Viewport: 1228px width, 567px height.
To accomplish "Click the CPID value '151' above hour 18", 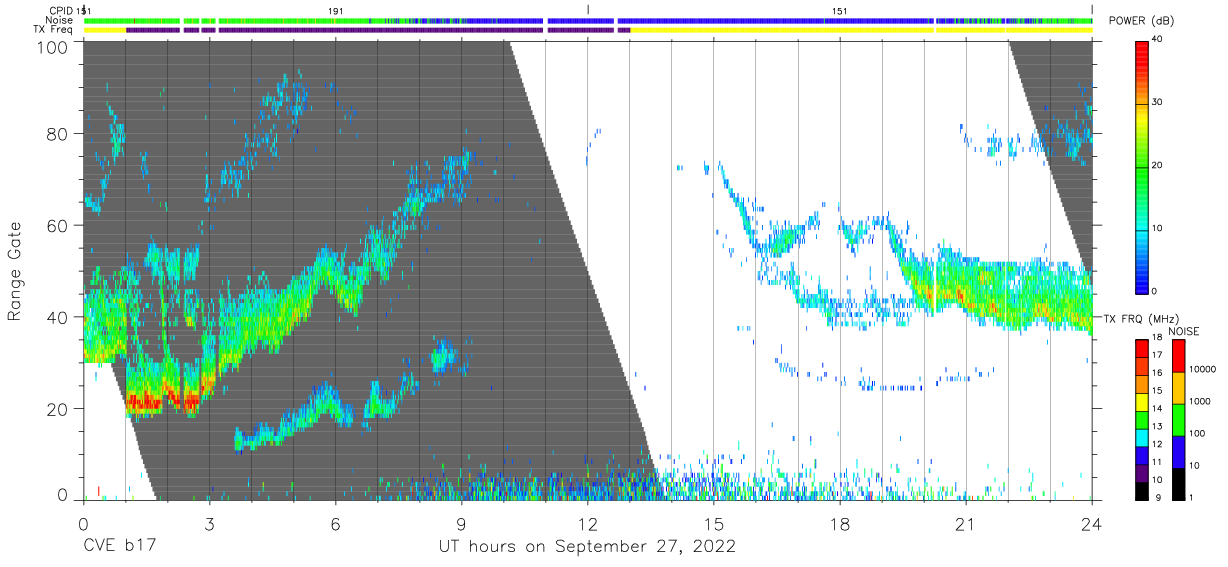I will [839, 10].
